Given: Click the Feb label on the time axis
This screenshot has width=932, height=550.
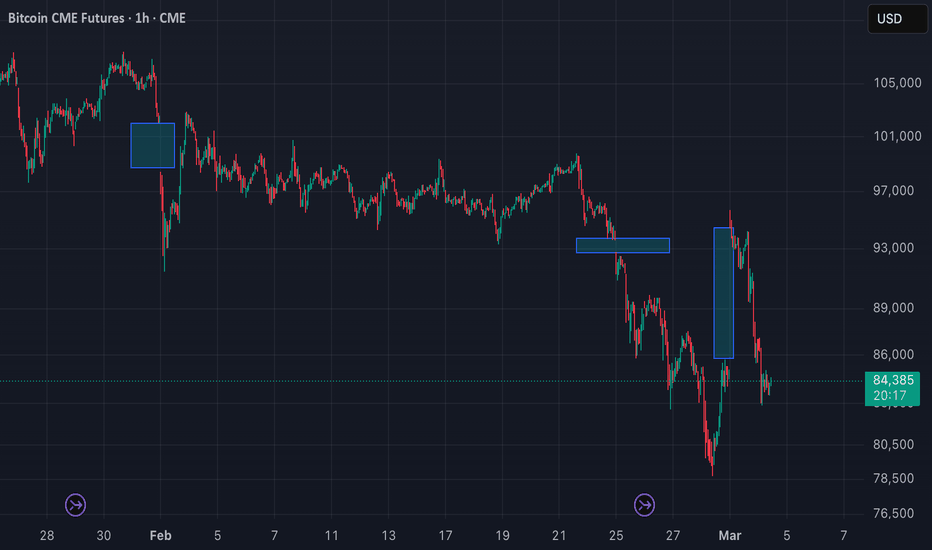Looking at the screenshot, I should (x=160, y=536).
